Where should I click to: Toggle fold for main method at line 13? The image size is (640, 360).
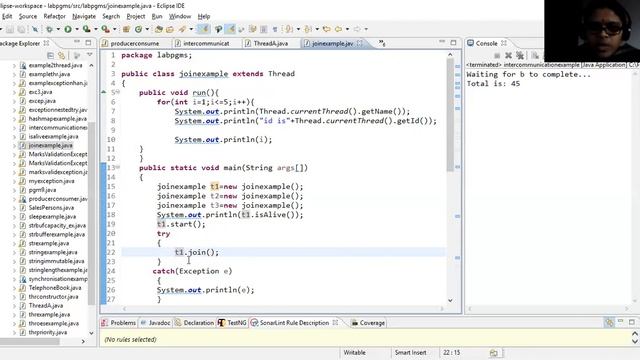click(x=118, y=167)
